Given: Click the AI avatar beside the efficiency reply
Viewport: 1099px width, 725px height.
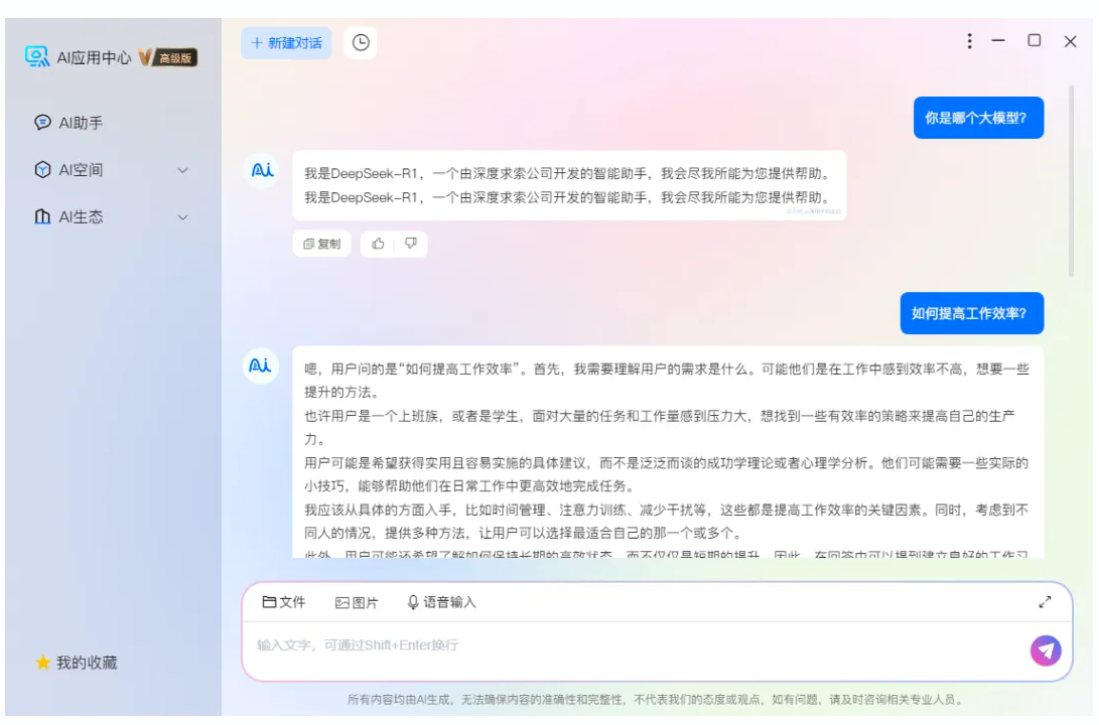Looking at the screenshot, I should click(x=261, y=365).
